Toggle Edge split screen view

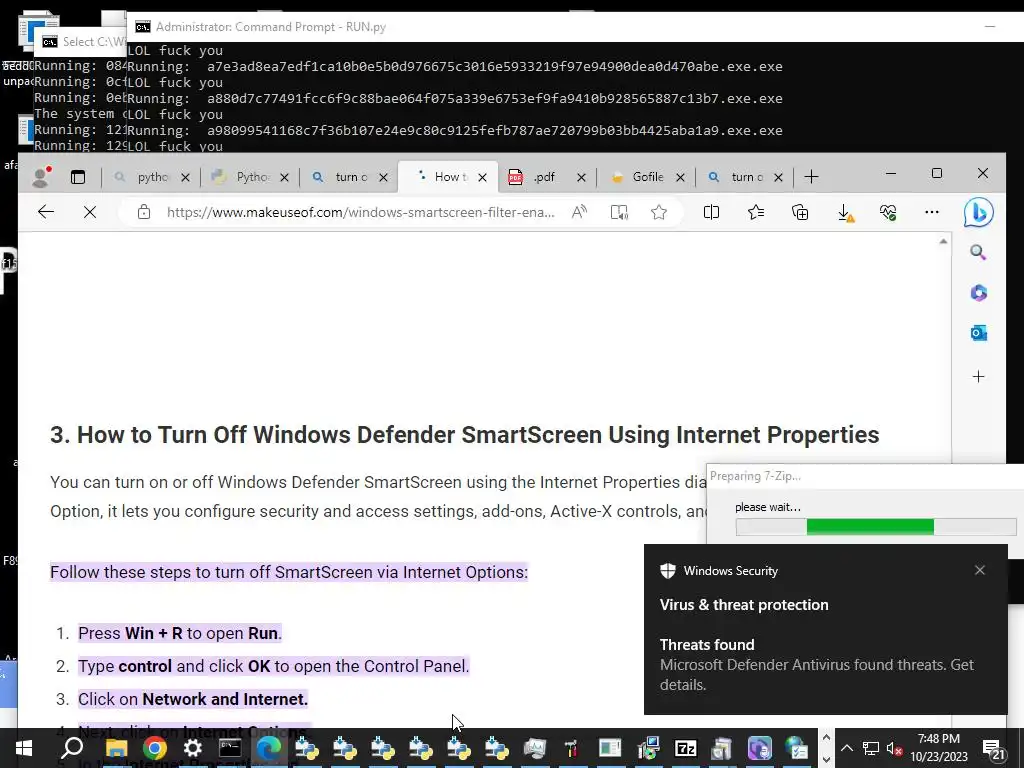point(711,212)
